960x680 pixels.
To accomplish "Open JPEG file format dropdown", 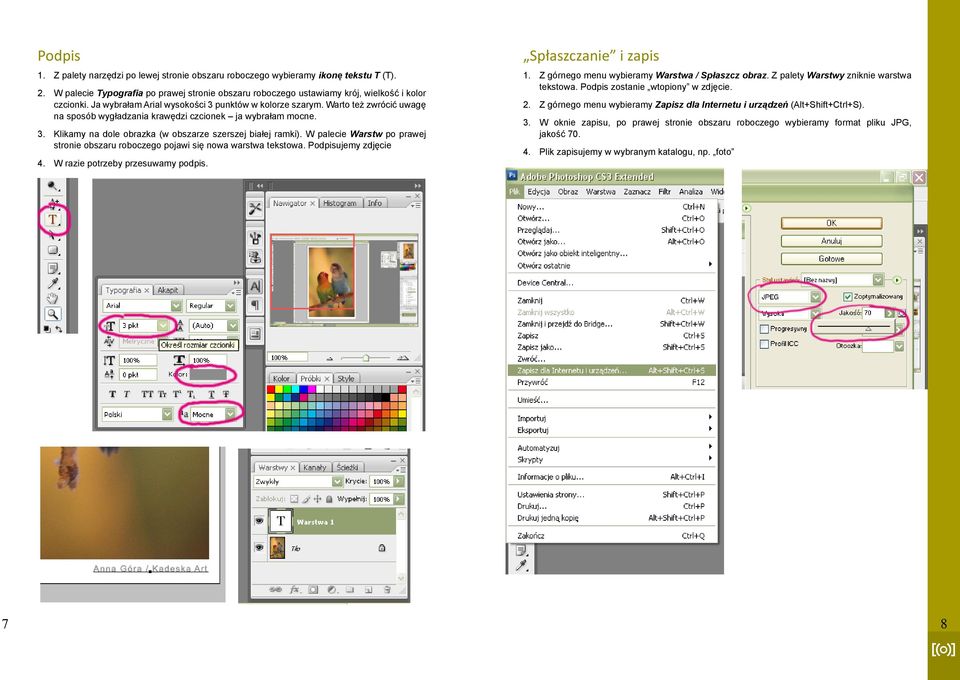I will 815,296.
